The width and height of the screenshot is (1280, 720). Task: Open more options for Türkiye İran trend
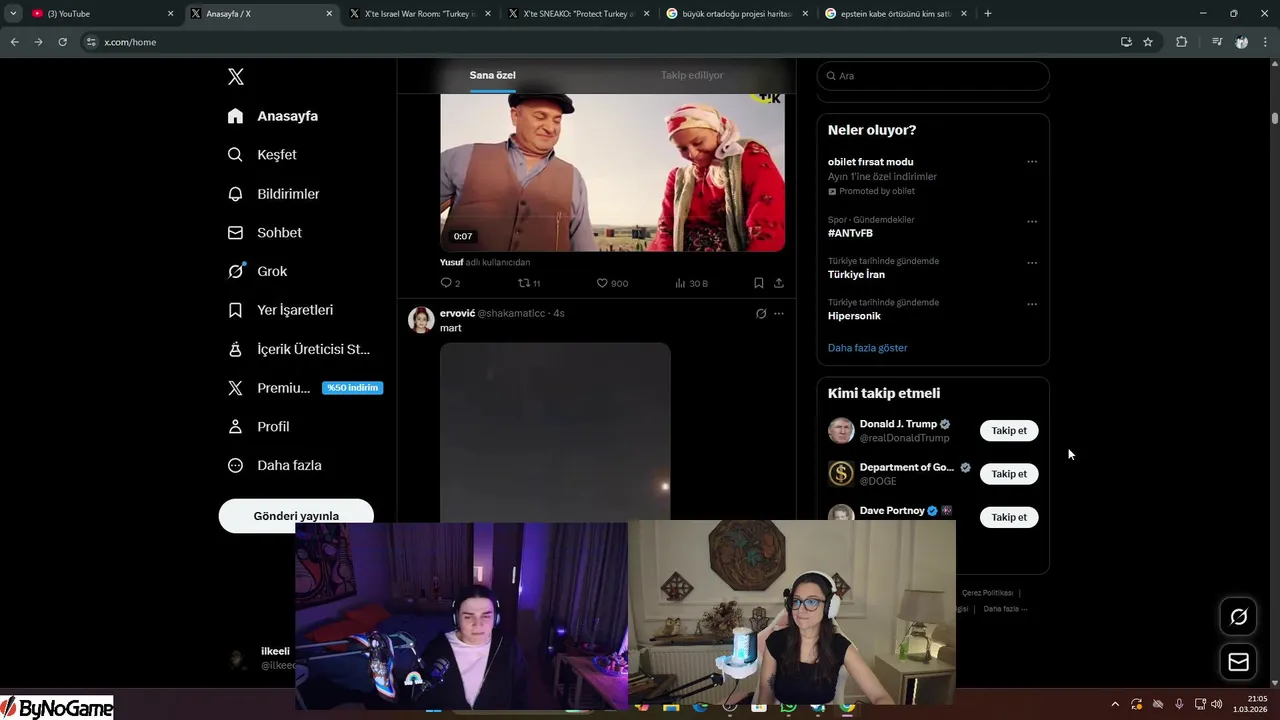coord(1032,263)
